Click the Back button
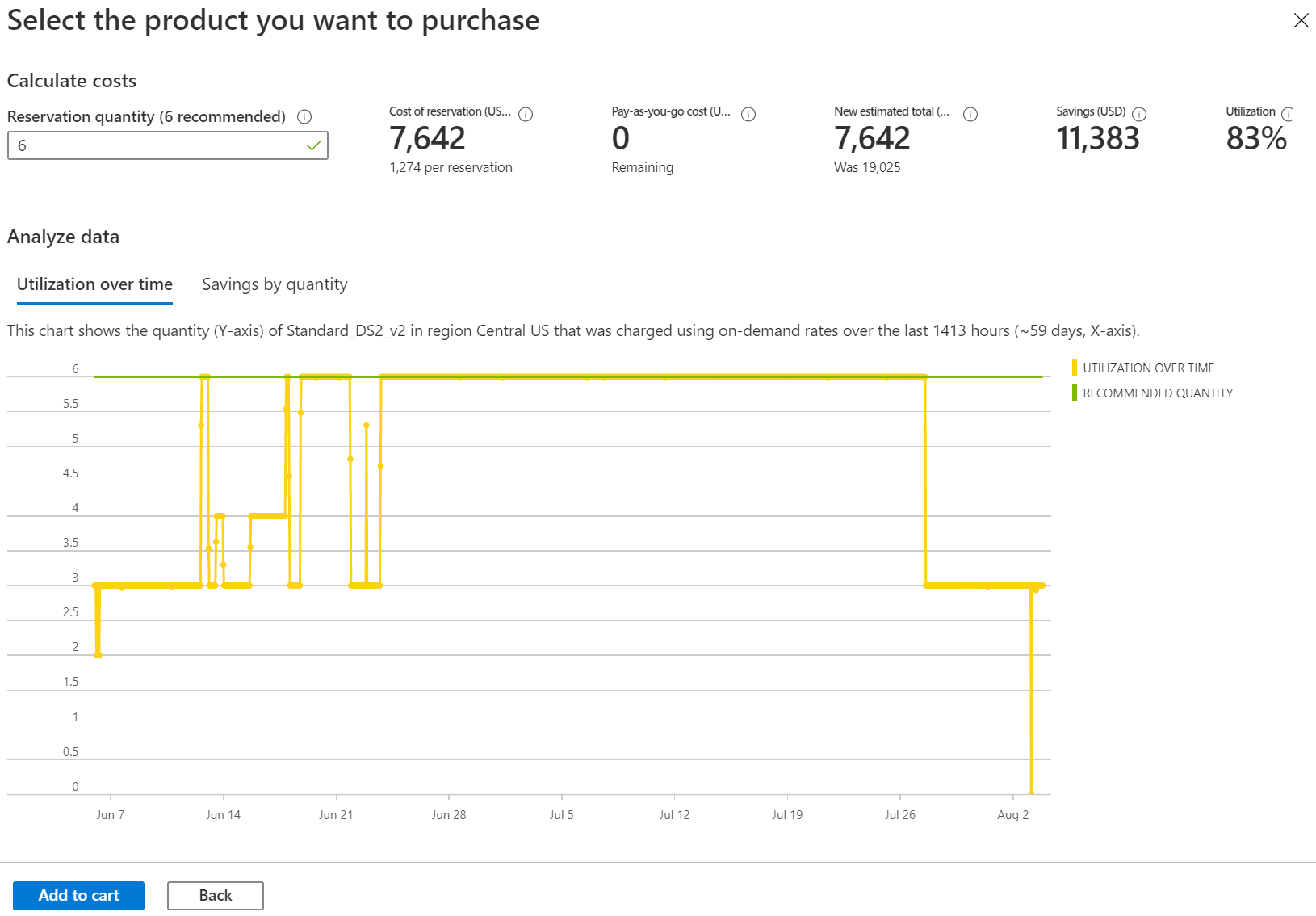Viewport: 1316px width, 916px height. click(x=215, y=895)
